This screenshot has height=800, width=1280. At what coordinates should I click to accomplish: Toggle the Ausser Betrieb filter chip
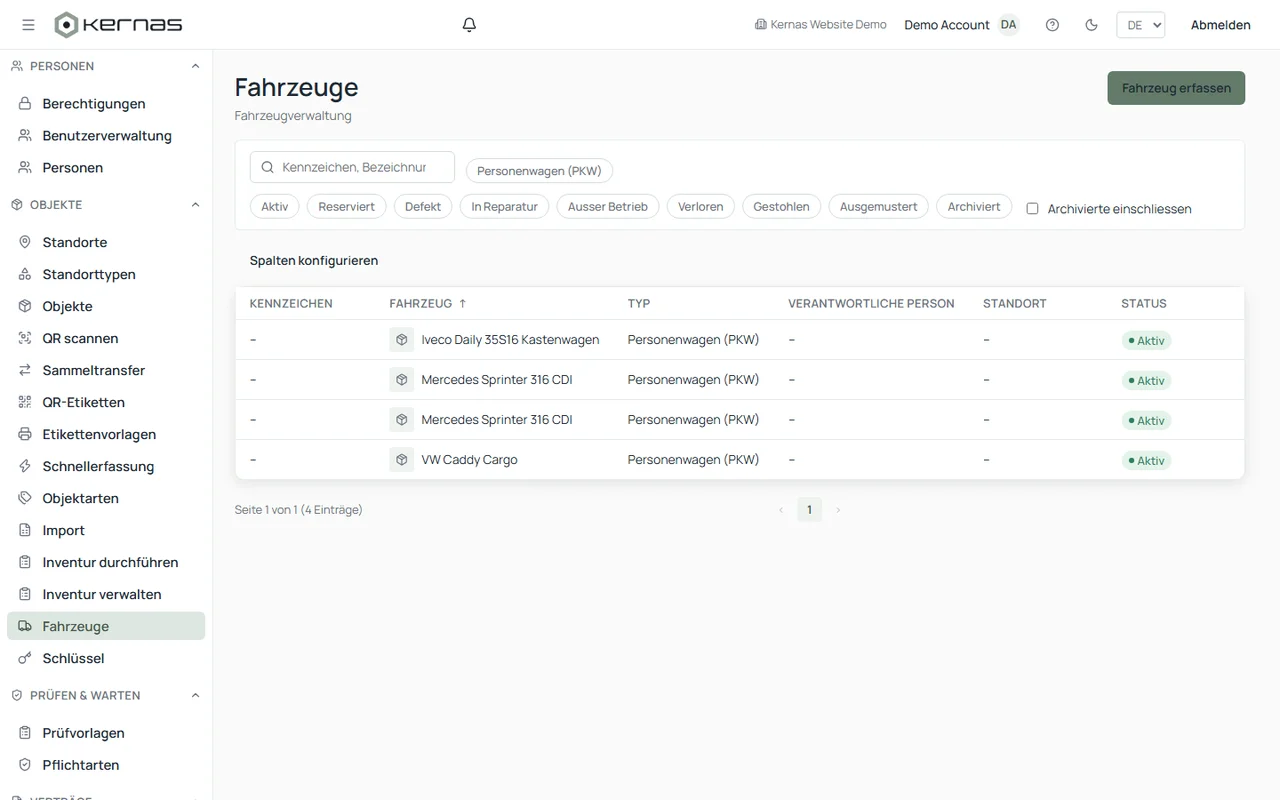[608, 207]
